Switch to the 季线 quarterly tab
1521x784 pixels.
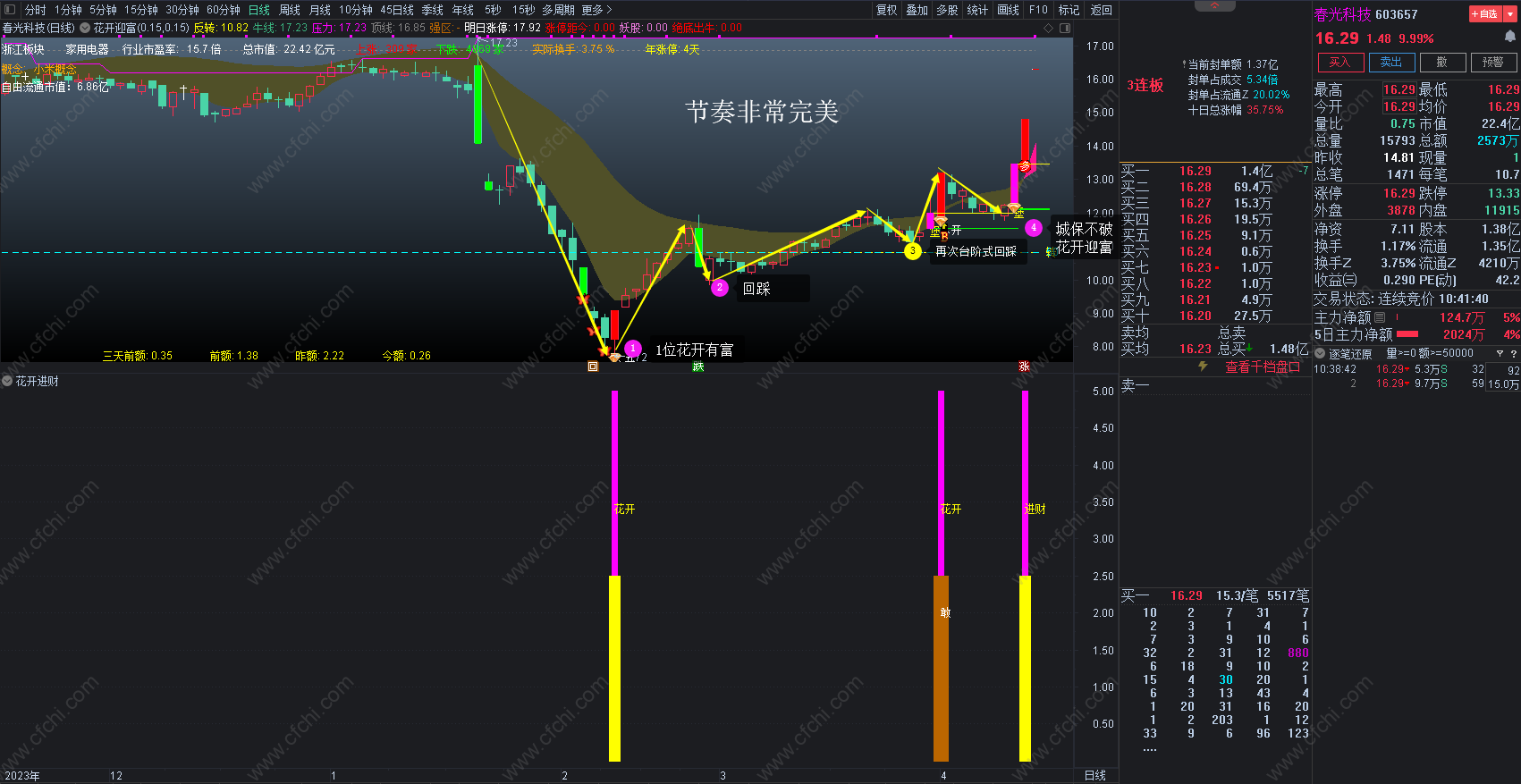click(x=433, y=10)
